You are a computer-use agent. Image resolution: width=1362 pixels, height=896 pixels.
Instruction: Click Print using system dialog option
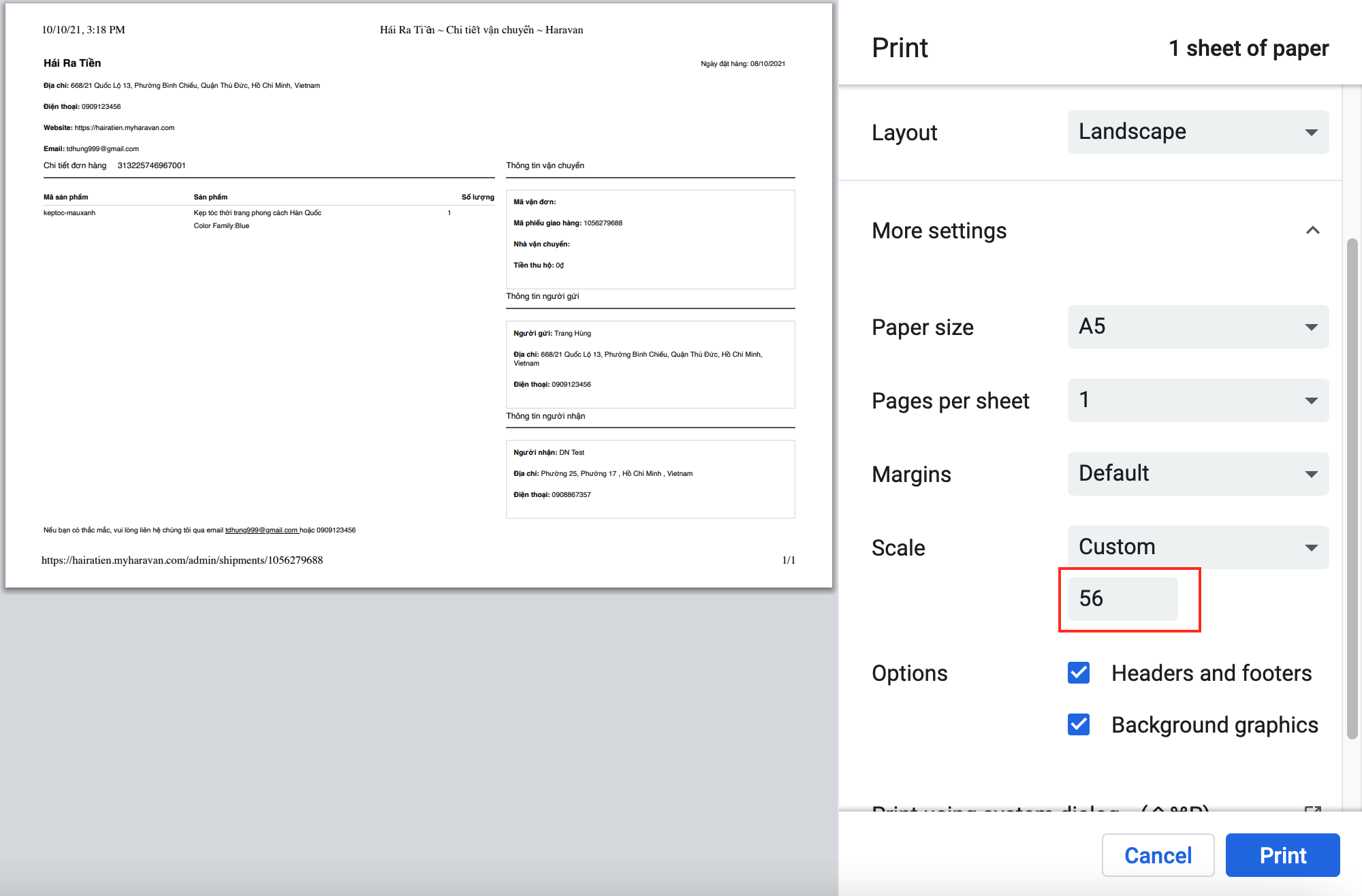point(994,808)
